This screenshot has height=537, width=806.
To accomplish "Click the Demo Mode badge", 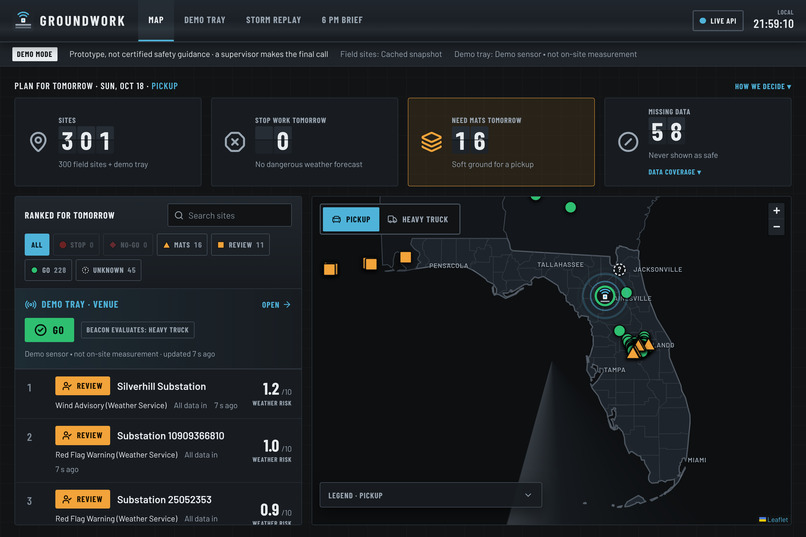I will [34, 54].
